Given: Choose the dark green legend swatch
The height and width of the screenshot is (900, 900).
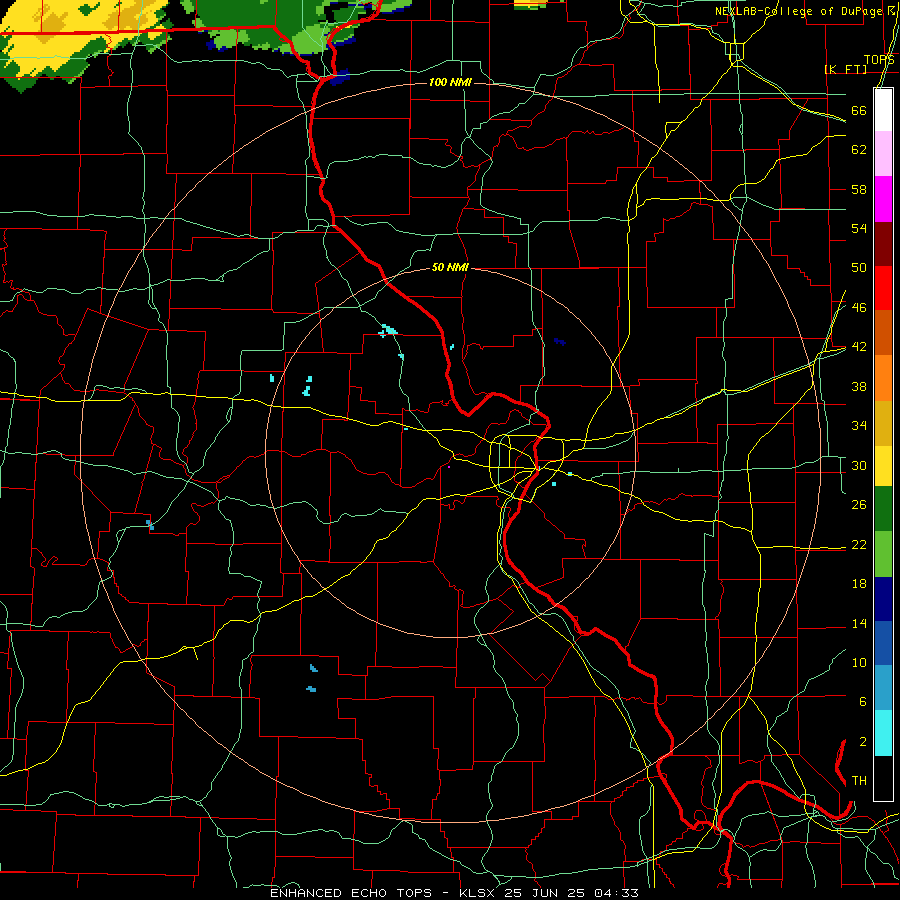Looking at the screenshot, I should pos(883,509).
